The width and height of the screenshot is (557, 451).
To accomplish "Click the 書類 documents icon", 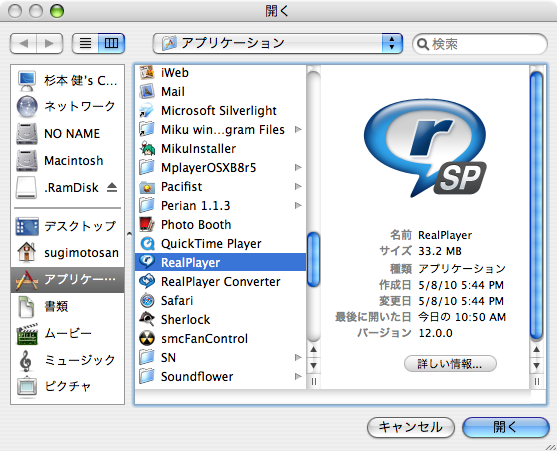I will pos(27,306).
